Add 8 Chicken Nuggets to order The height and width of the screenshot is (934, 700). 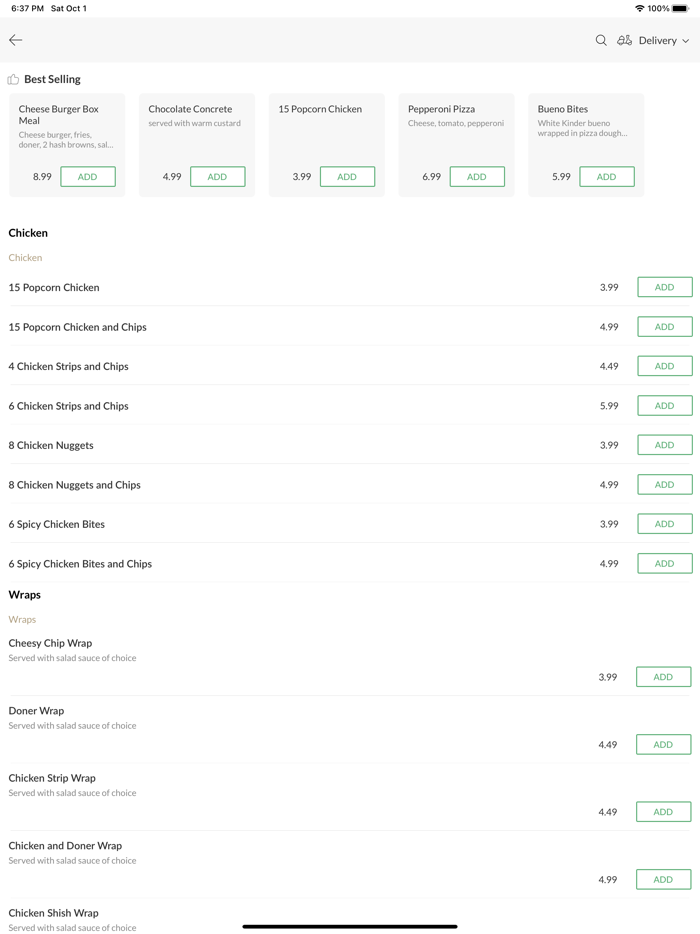(x=664, y=445)
